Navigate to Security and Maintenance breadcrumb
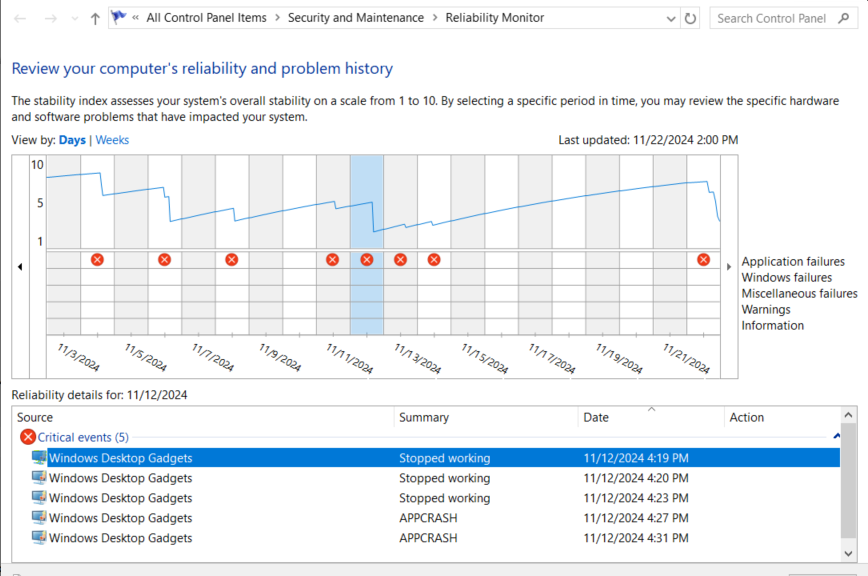 (356, 18)
